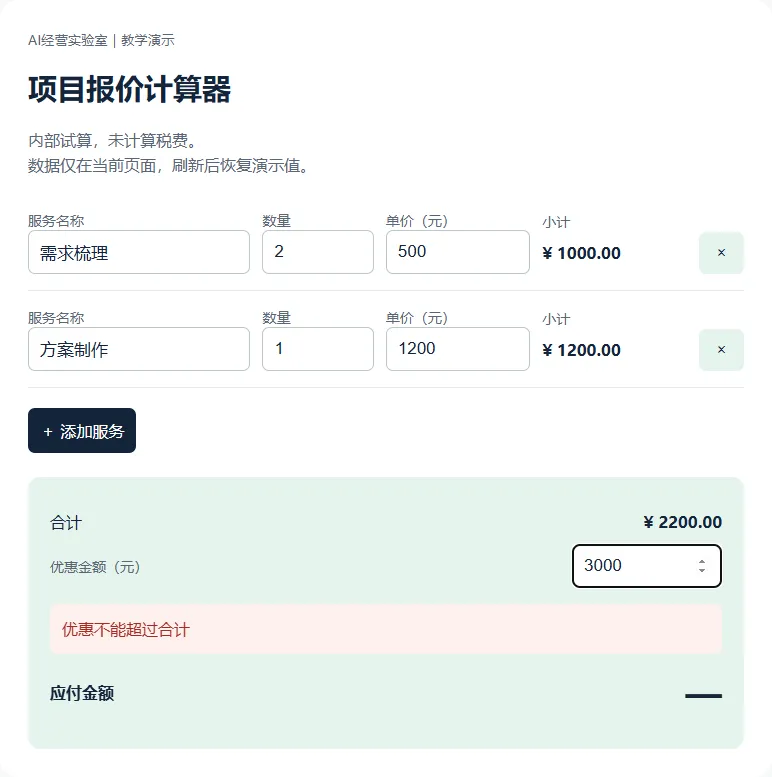Image resolution: width=772 pixels, height=777 pixels.
Task: Remove the 方案制作 service row
Action: click(721, 350)
